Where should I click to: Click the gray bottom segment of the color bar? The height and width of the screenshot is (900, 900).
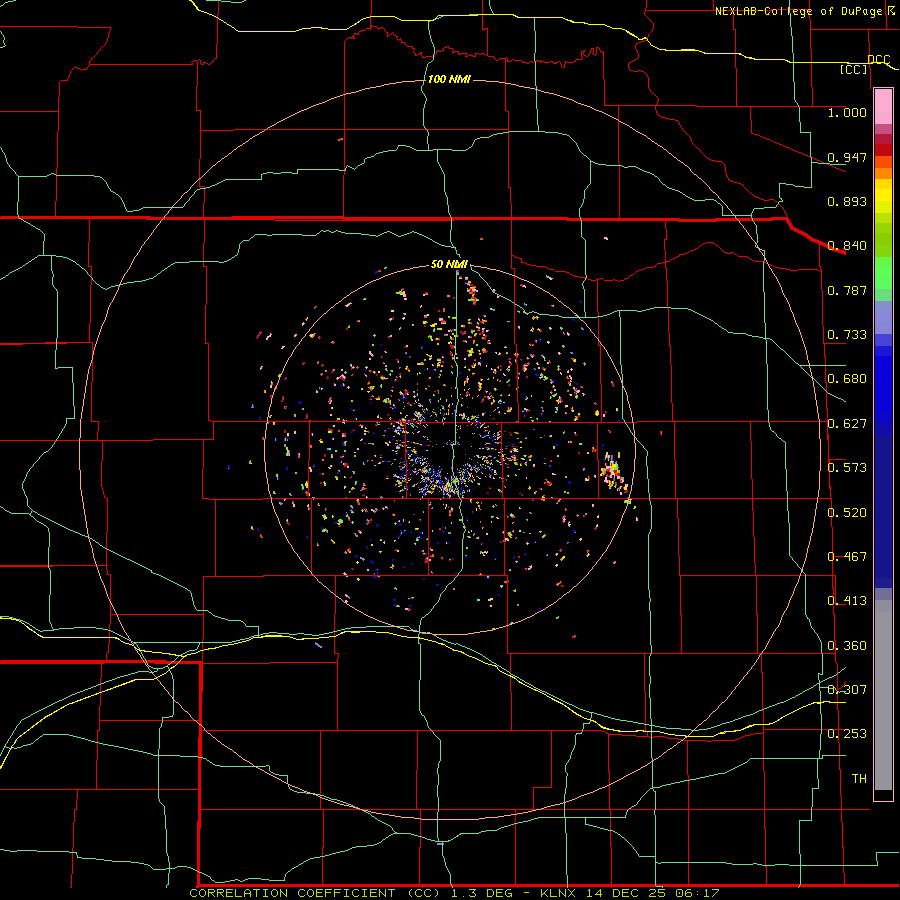pyautogui.click(x=883, y=695)
